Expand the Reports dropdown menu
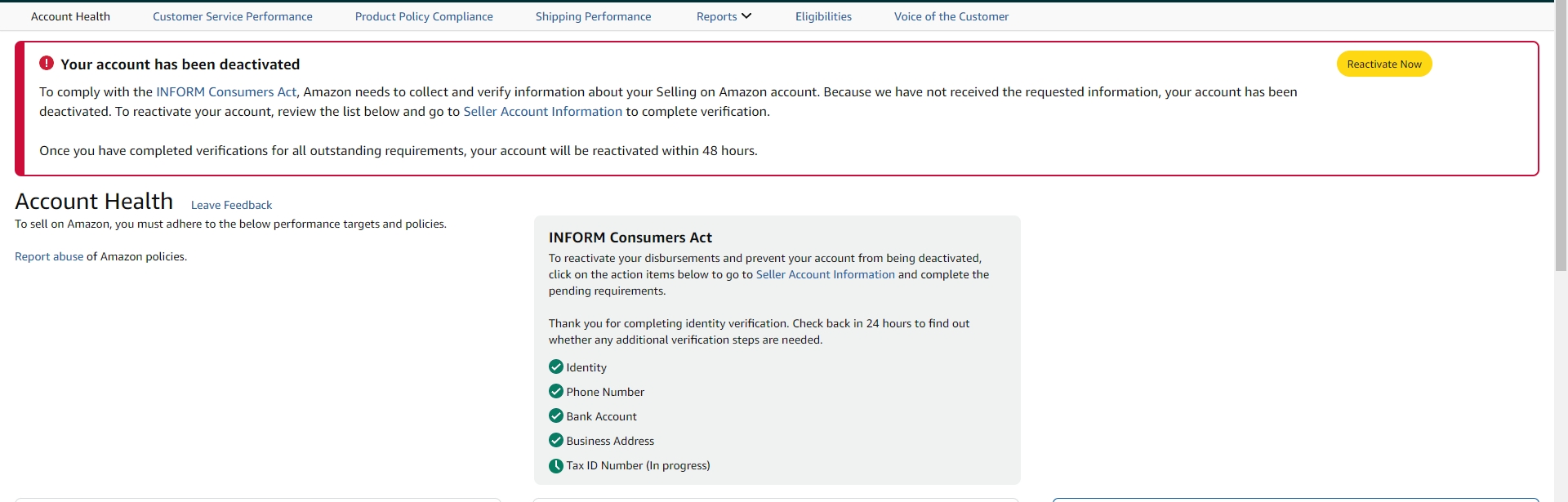This screenshot has height=502, width=1568. [724, 16]
